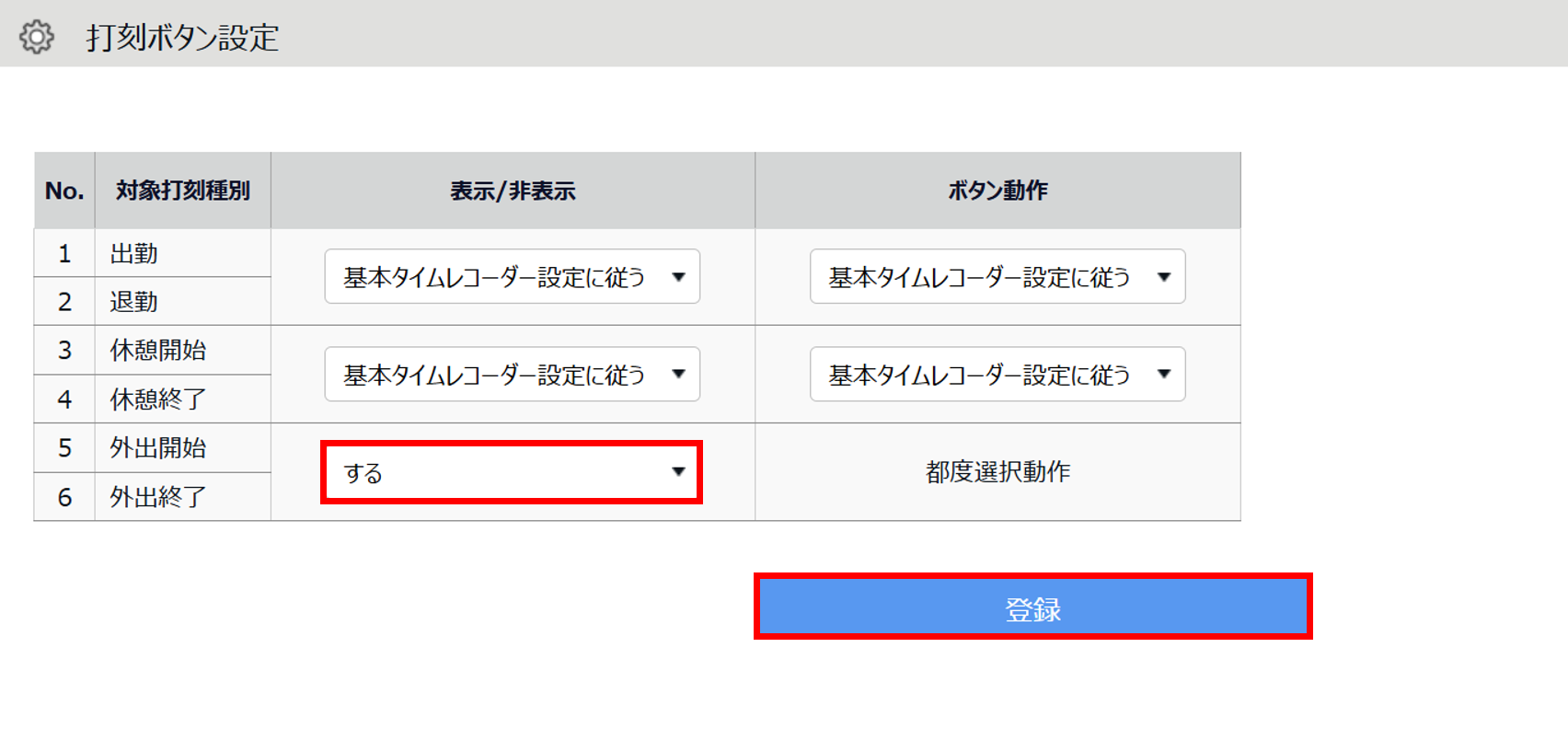
Task: Open ボタン動作 dropdown for 休憩開始/休憩終了
Action: [x=997, y=374]
